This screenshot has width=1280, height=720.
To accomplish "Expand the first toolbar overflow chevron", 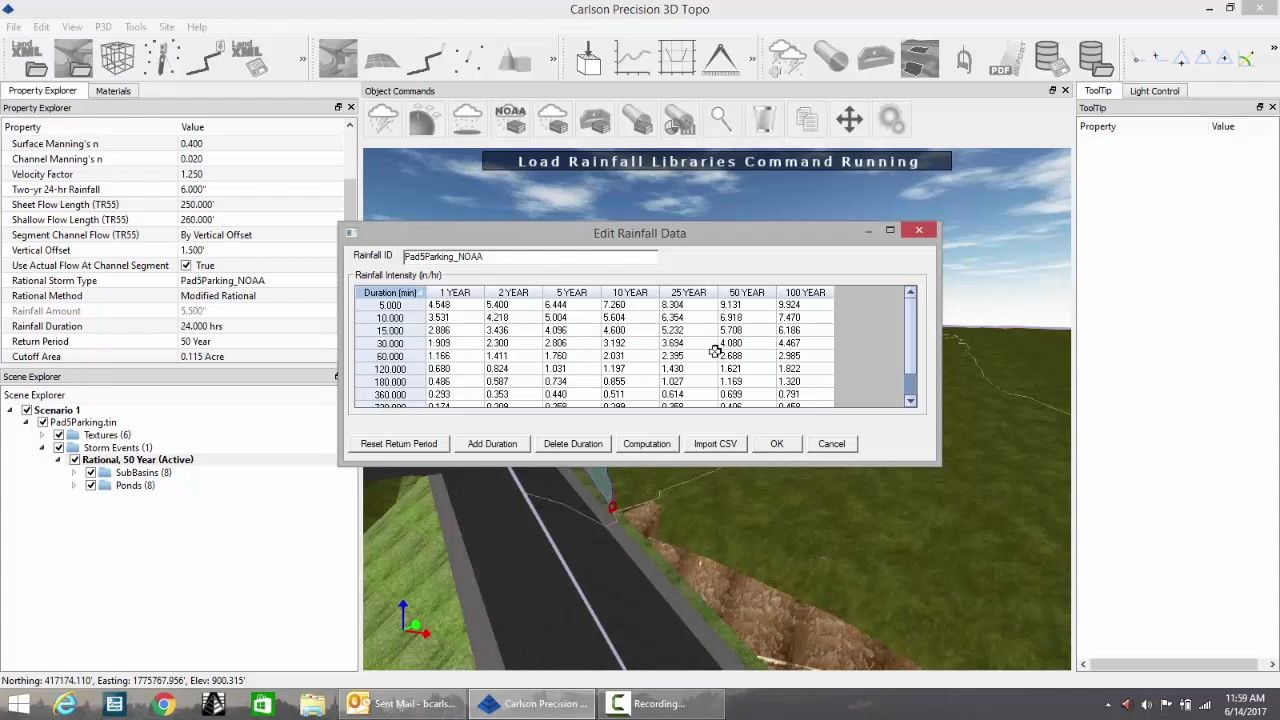I will [303, 59].
